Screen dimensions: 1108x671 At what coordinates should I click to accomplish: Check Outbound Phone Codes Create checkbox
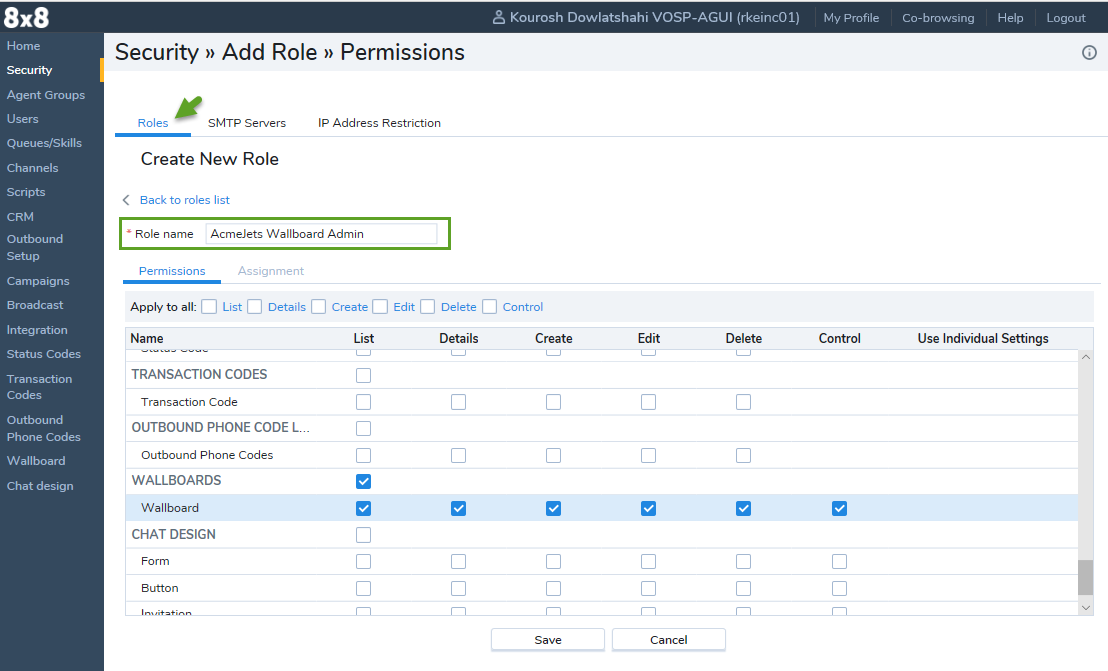click(x=553, y=456)
